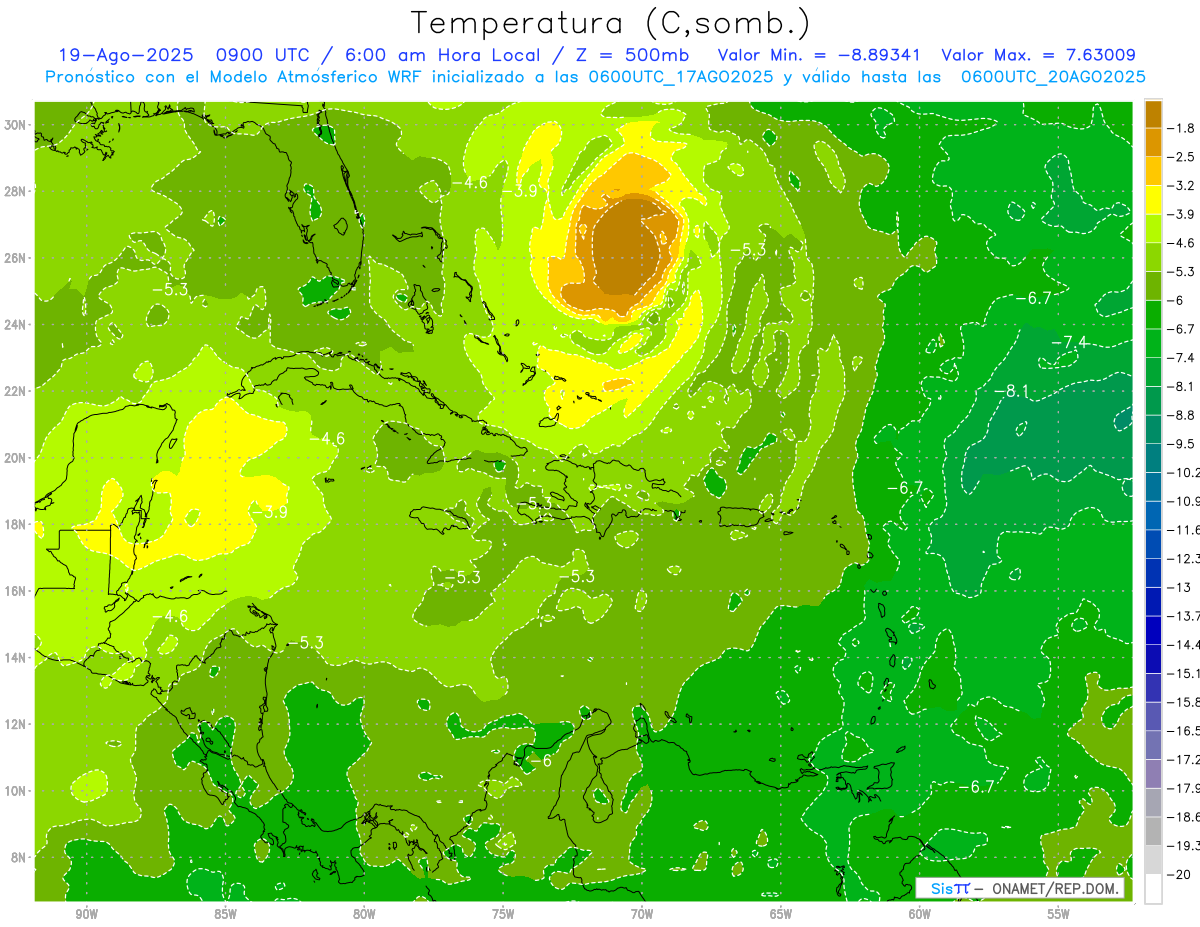Viewport: 1200px width, 927px height.
Task: Click the '60W' longitude axis label
Action: tap(920, 914)
